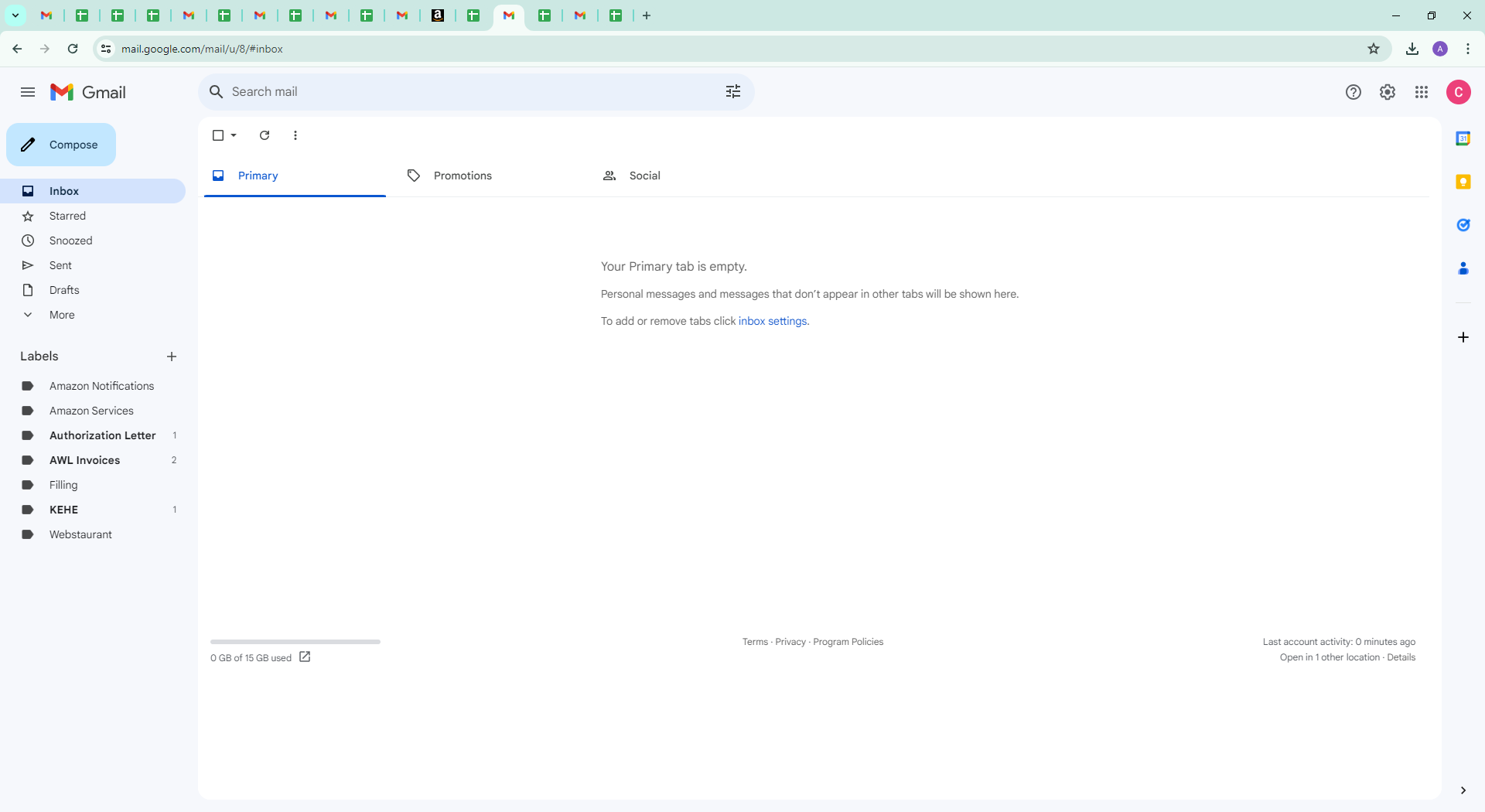This screenshot has height=812, width=1485.
Task: Bookmark this page with star
Action: (1374, 49)
